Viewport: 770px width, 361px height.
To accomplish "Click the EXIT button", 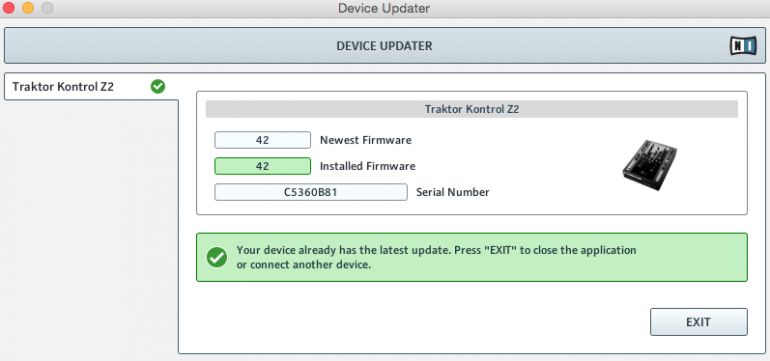I will click(x=699, y=322).
